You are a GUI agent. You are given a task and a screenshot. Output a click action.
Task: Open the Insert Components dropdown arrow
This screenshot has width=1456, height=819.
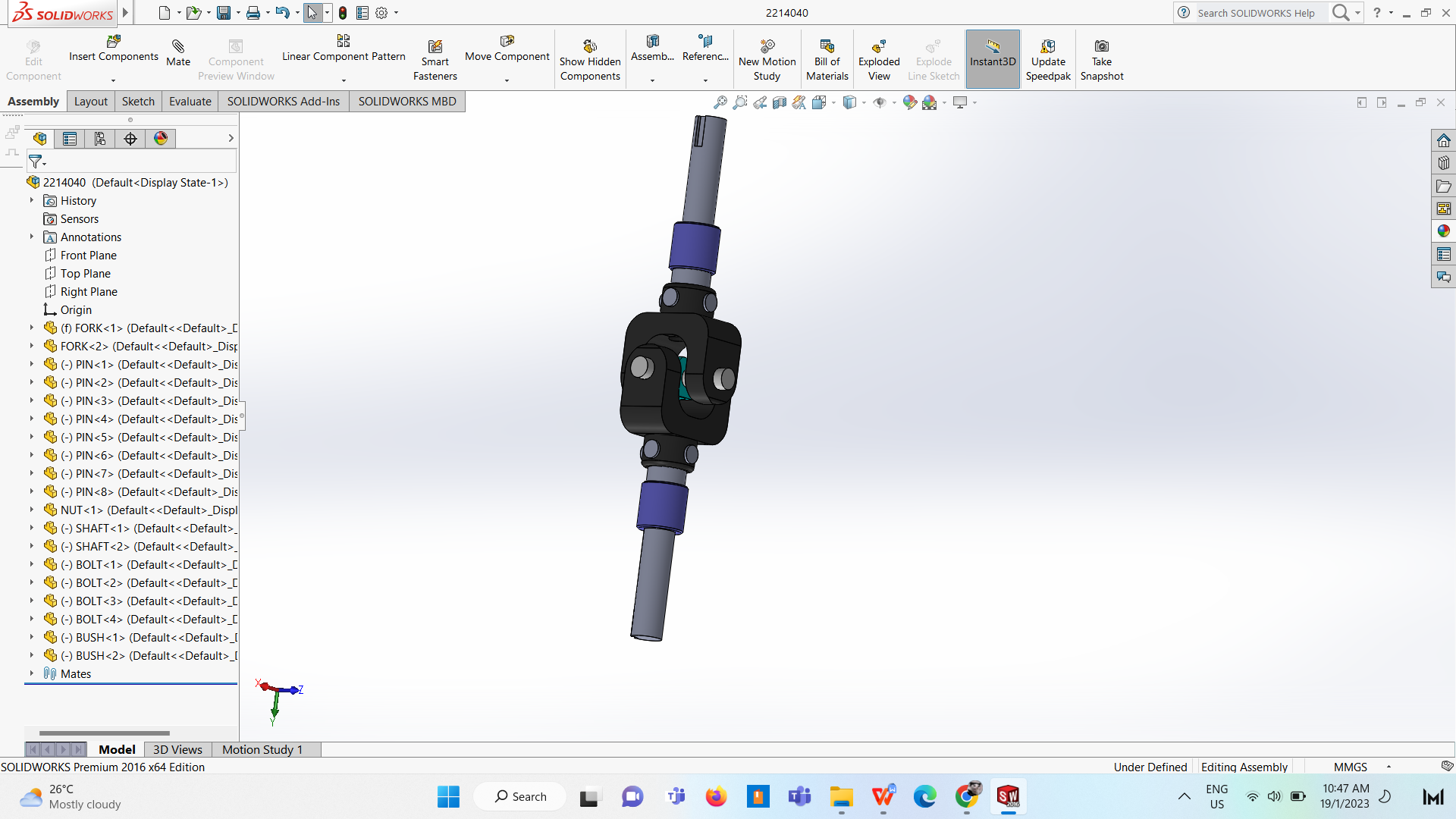click(114, 80)
